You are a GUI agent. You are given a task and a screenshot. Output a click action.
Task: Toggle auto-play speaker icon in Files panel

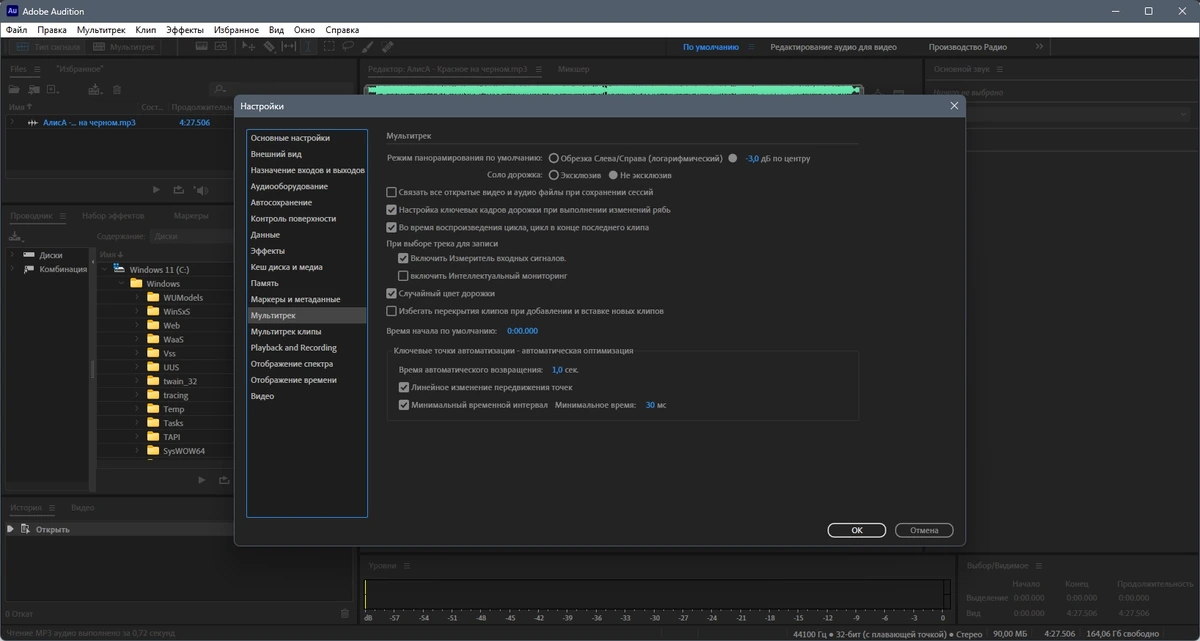click(201, 189)
